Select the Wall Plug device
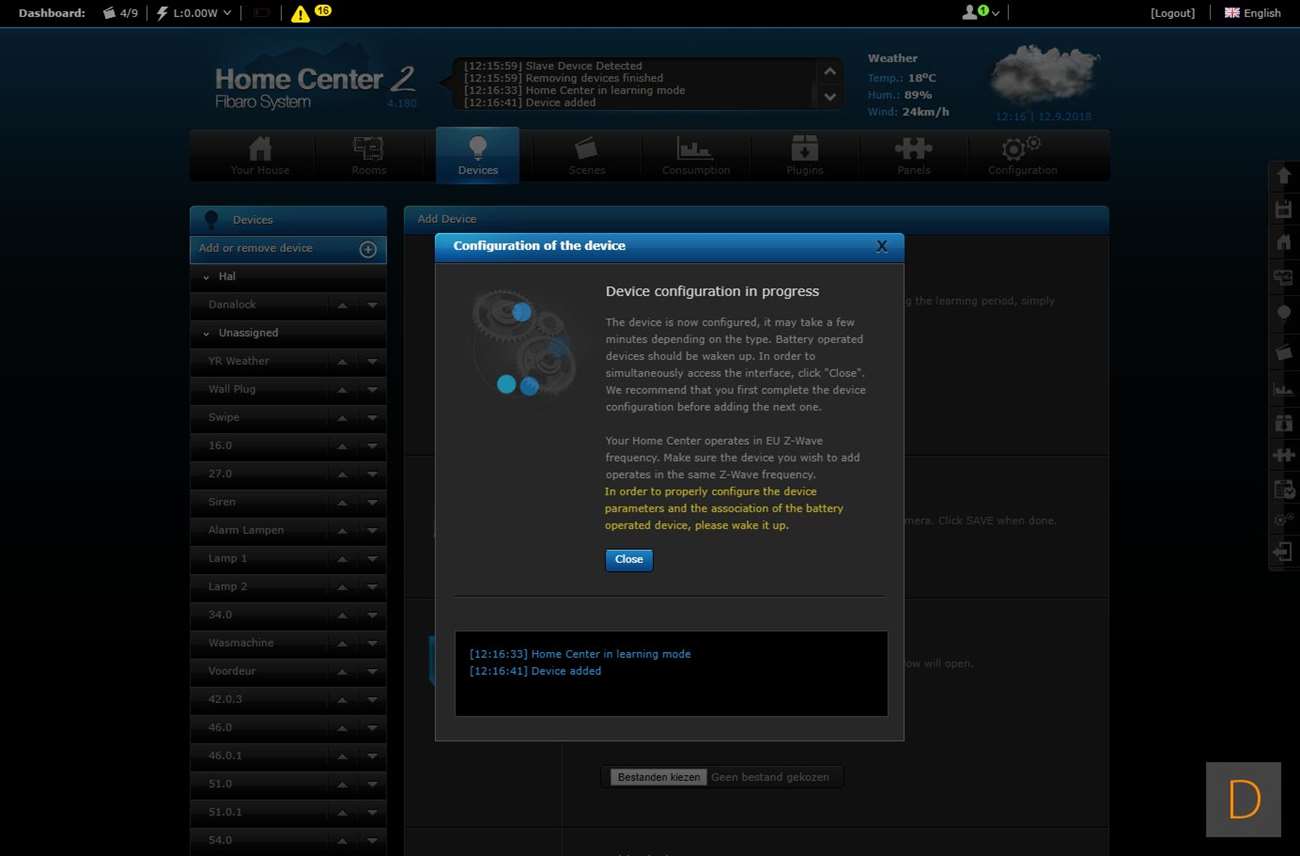1300x856 pixels. pyautogui.click(x=232, y=389)
